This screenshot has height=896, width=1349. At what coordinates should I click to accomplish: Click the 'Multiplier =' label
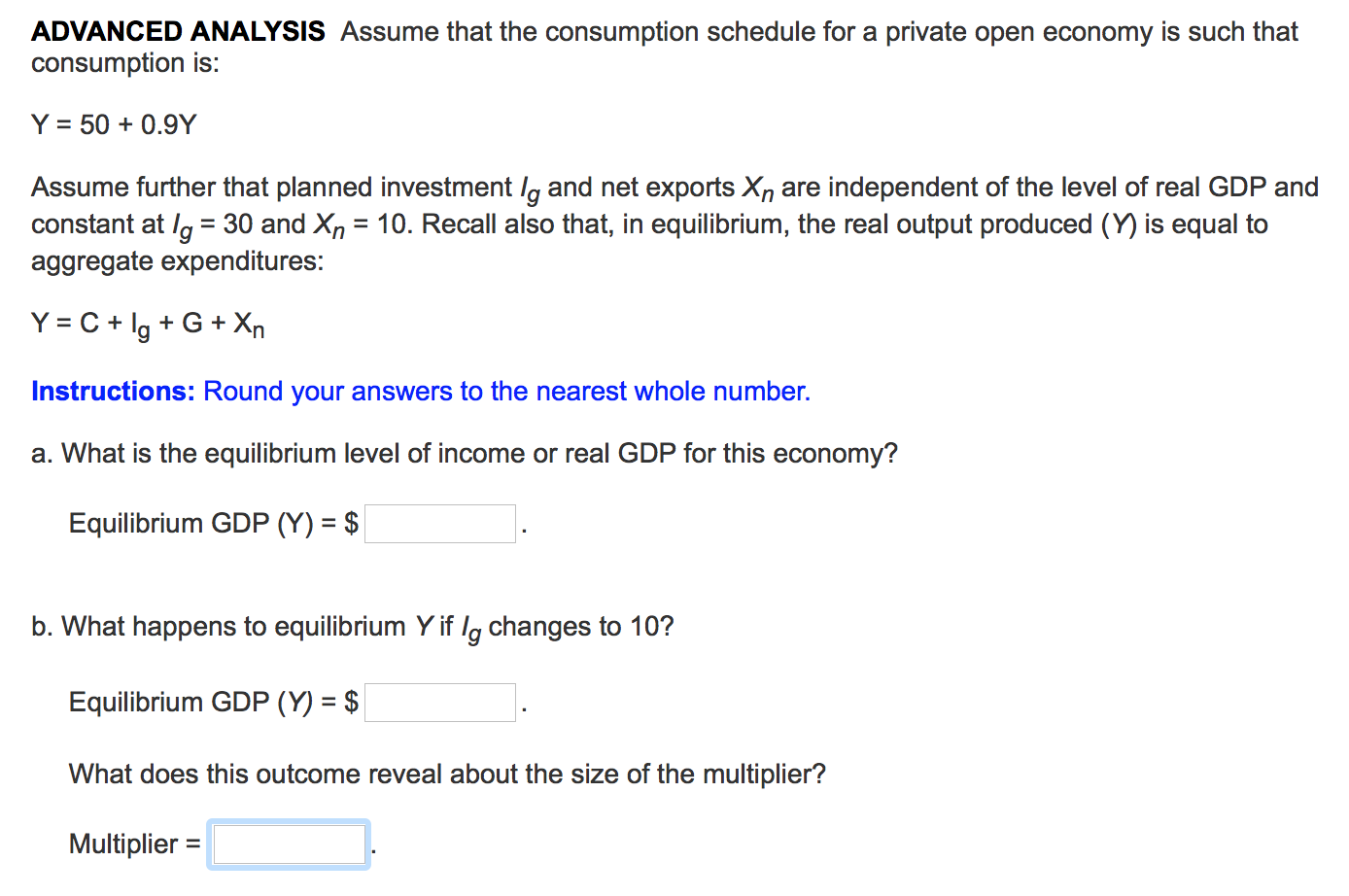coord(134,844)
